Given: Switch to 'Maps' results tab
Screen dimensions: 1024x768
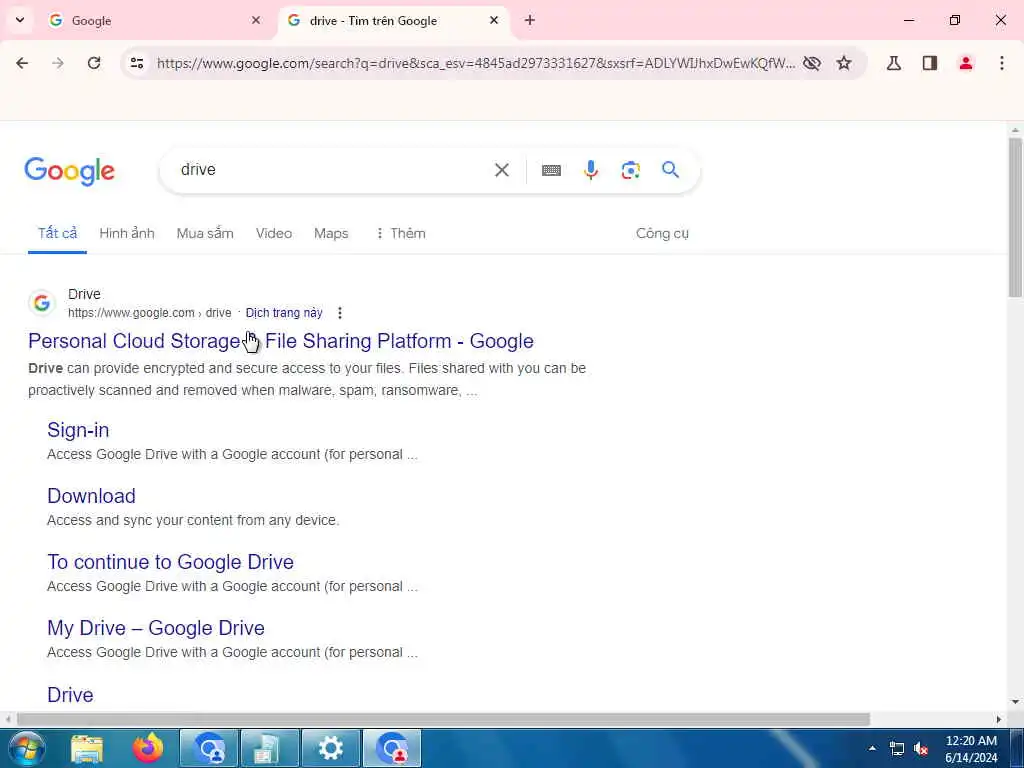Looking at the screenshot, I should (x=331, y=233).
